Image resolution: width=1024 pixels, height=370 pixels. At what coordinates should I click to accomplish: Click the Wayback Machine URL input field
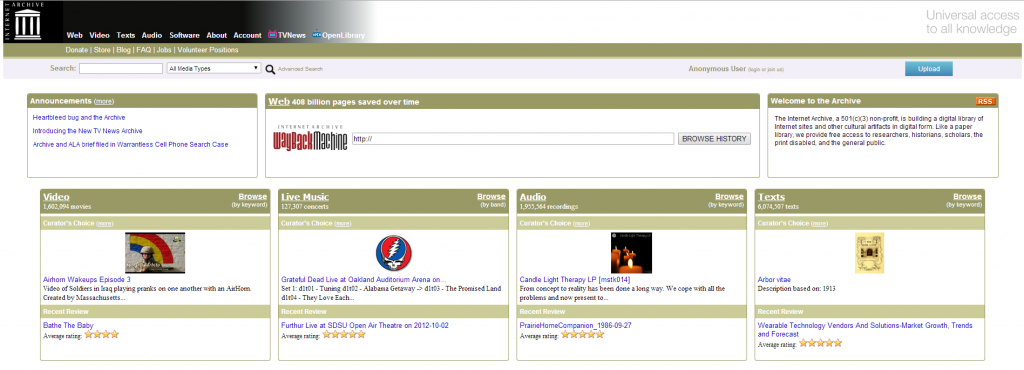(x=512, y=139)
